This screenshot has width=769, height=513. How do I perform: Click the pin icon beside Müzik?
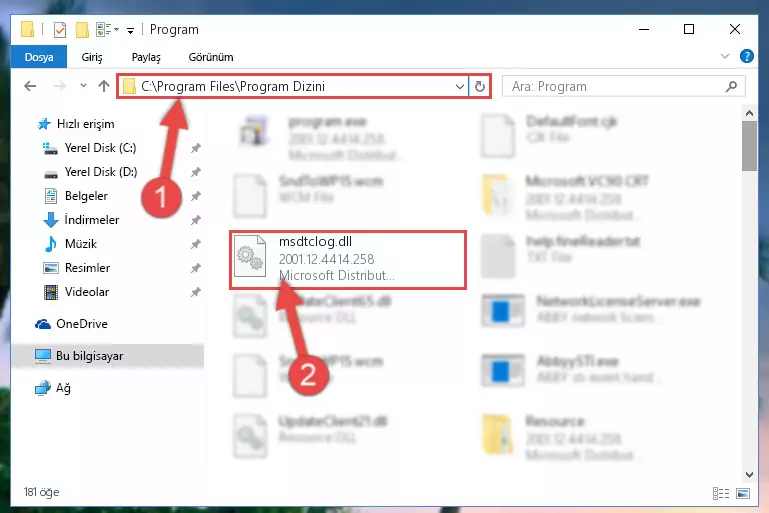(196, 244)
